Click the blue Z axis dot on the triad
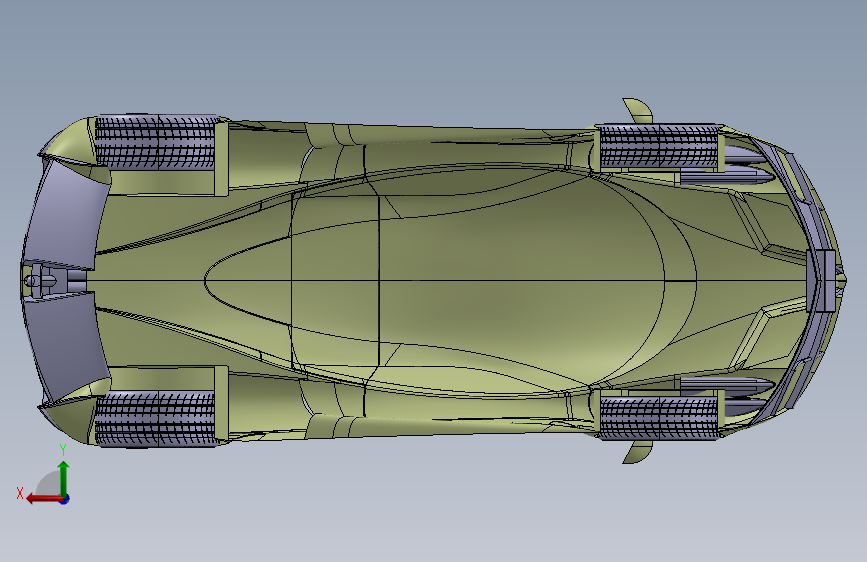 coord(65,499)
